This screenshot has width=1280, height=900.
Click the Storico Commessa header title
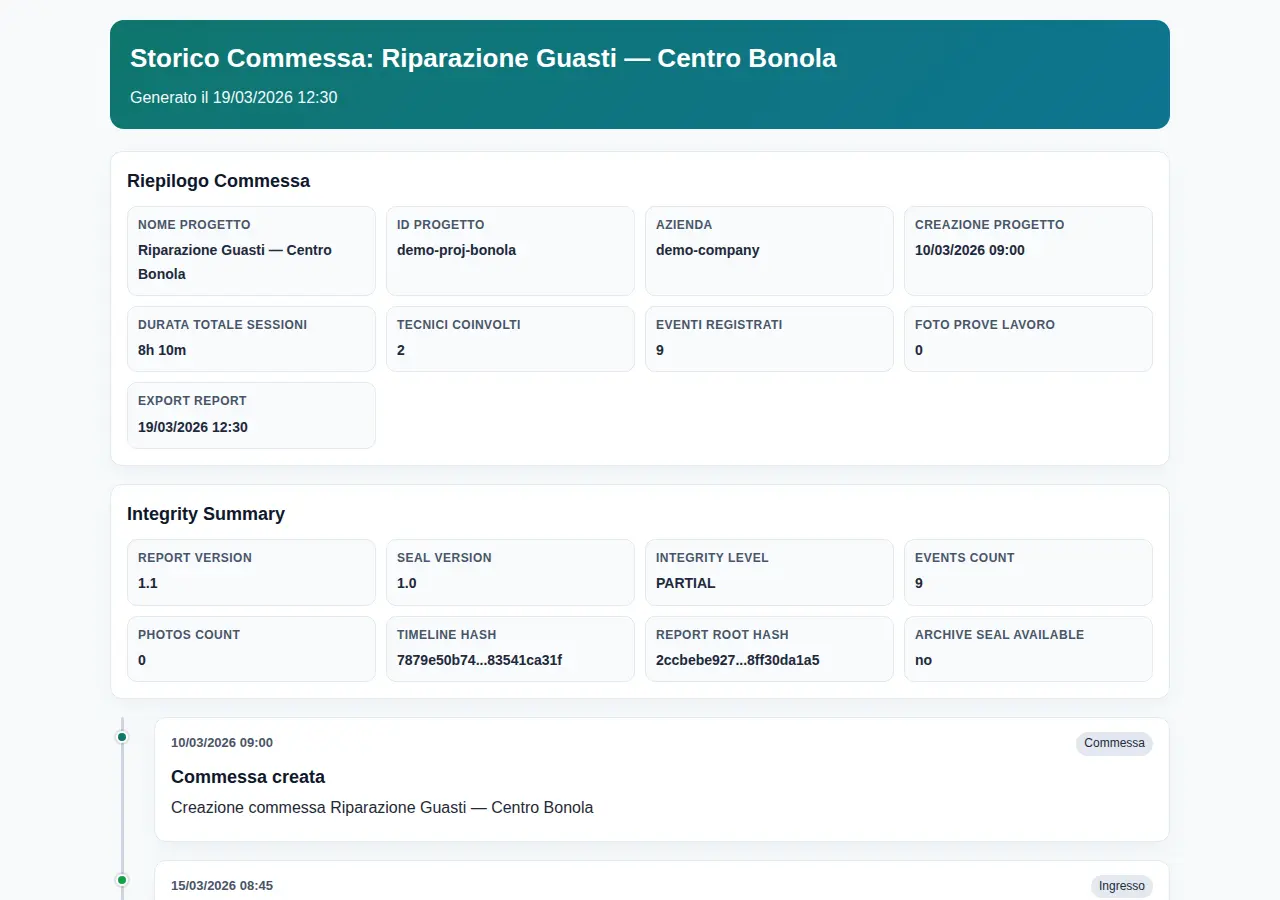(x=483, y=58)
